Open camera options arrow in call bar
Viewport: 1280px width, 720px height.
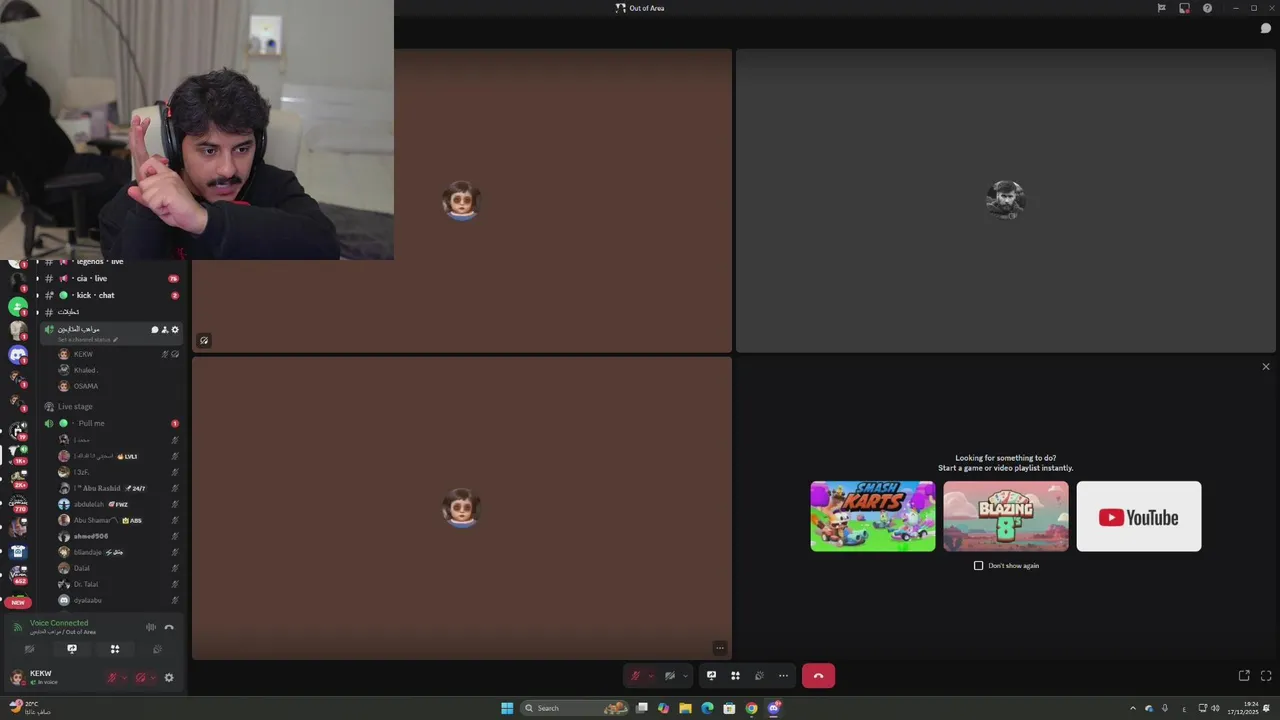685,676
